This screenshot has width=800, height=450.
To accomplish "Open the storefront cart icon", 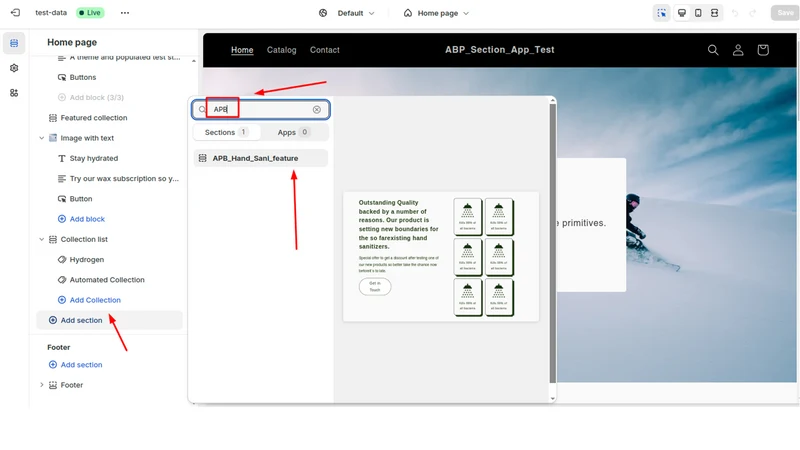I will pos(763,50).
